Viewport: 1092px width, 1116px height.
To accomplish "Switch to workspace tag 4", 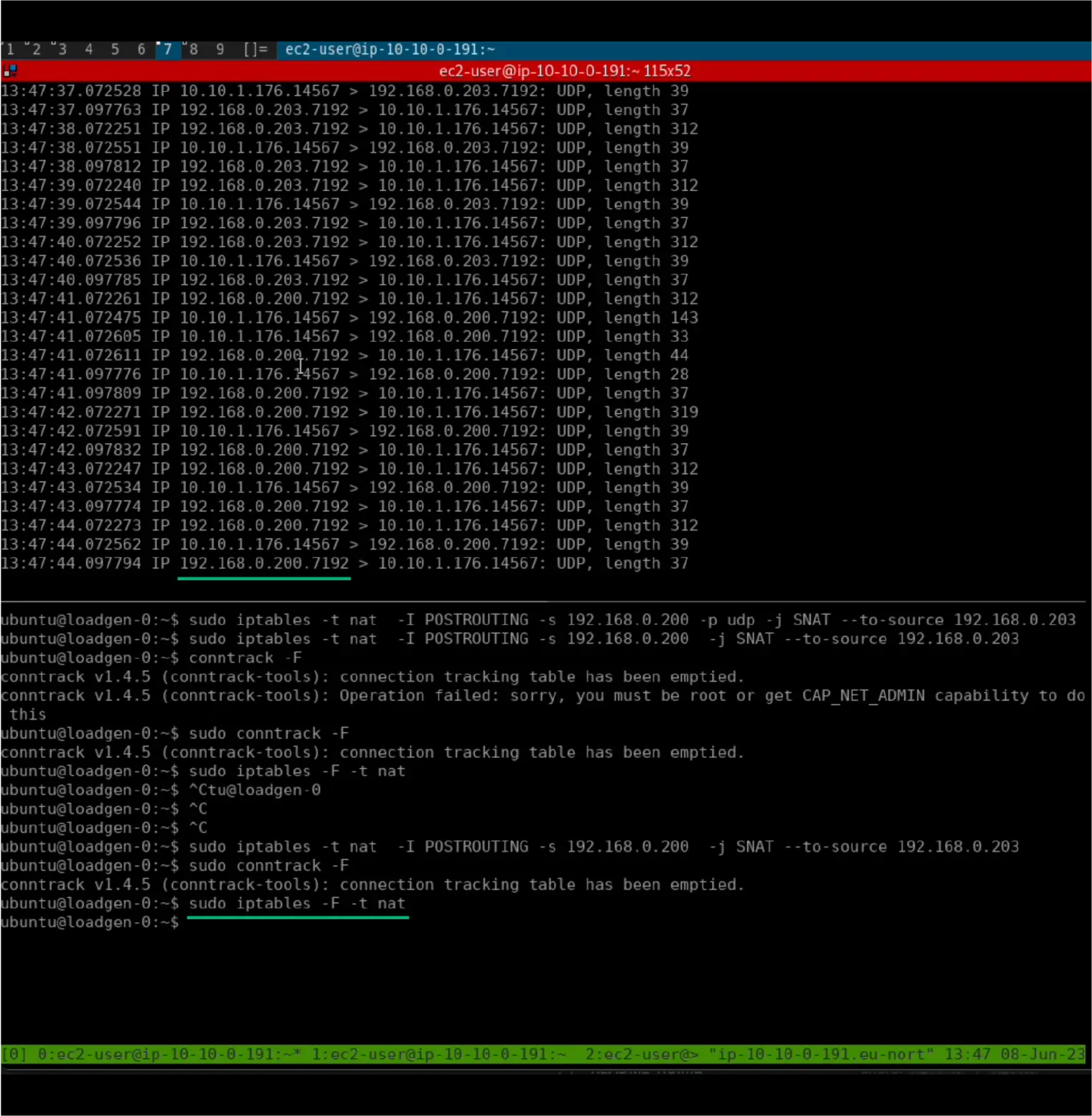I will pyautogui.click(x=88, y=50).
